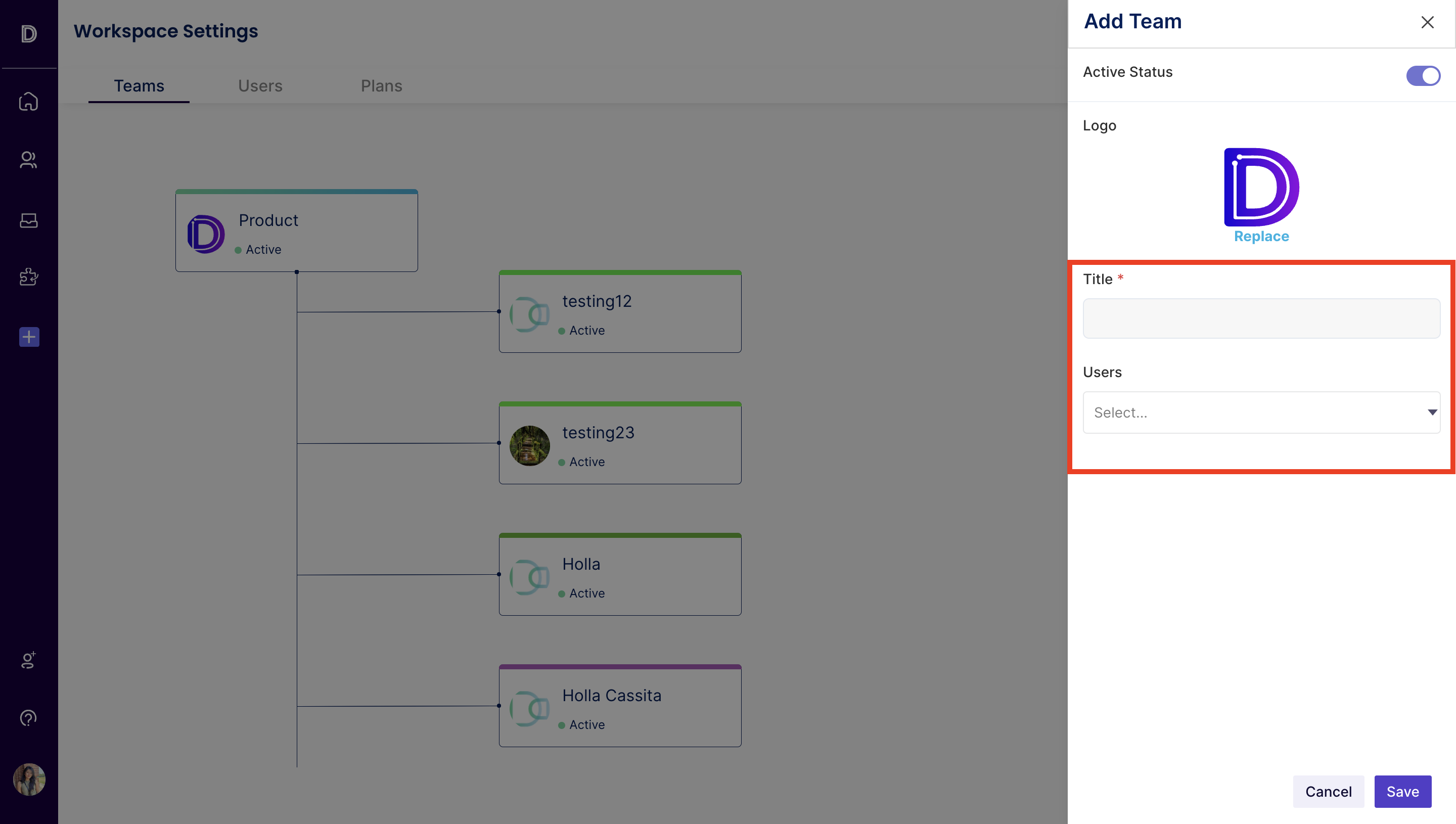1456x824 pixels.
Task: Click the Holla Cassita team logo icon
Action: (530, 709)
